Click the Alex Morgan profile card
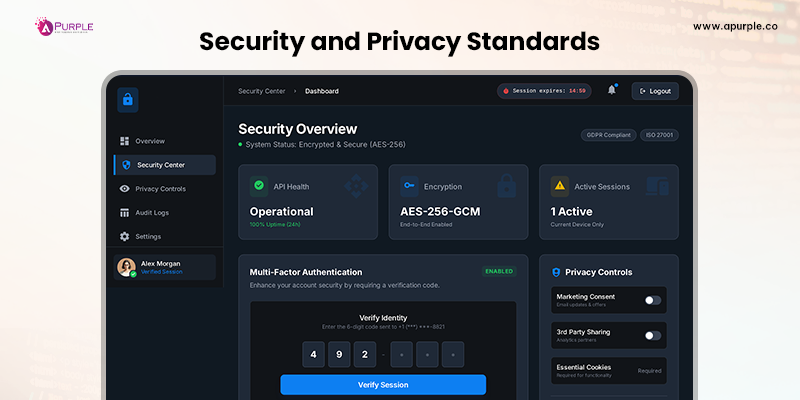The image size is (800, 400). 164,267
